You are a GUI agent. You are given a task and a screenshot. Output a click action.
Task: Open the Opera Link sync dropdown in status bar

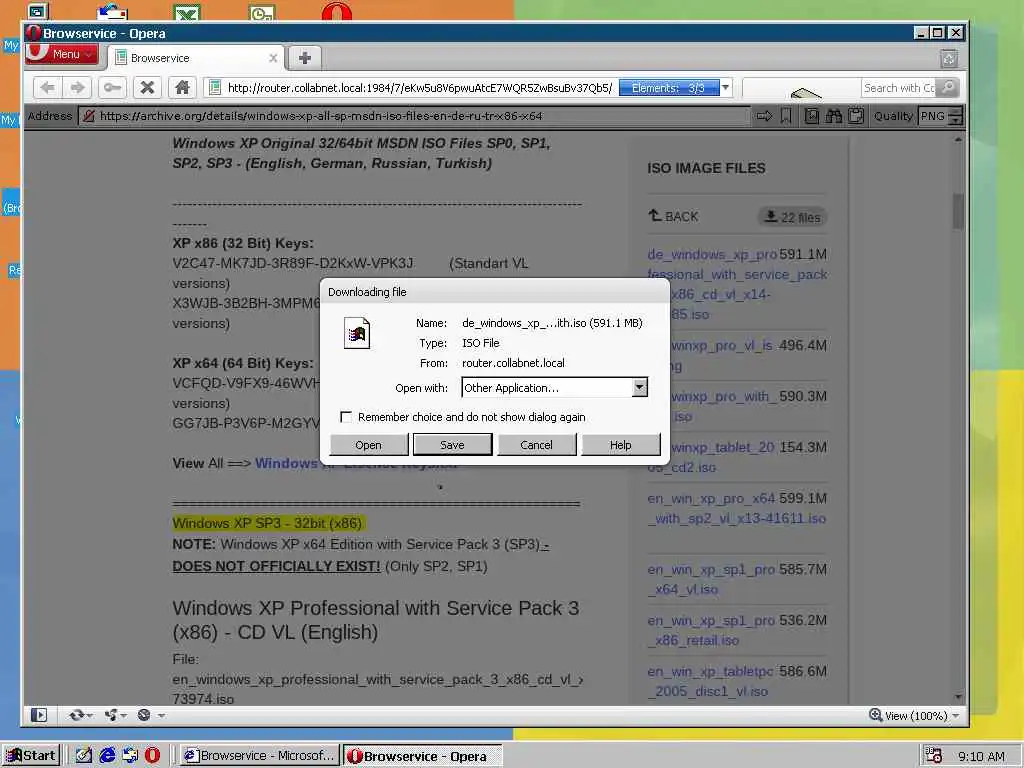[x=80, y=715]
